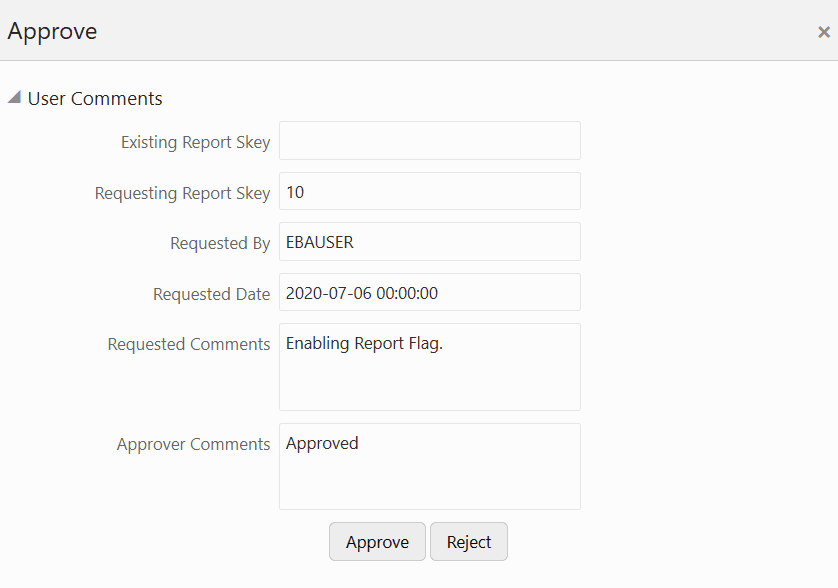Click the collapse arrow icon beside User Comments
Viewport: 838px width, 588px height.
14,98
